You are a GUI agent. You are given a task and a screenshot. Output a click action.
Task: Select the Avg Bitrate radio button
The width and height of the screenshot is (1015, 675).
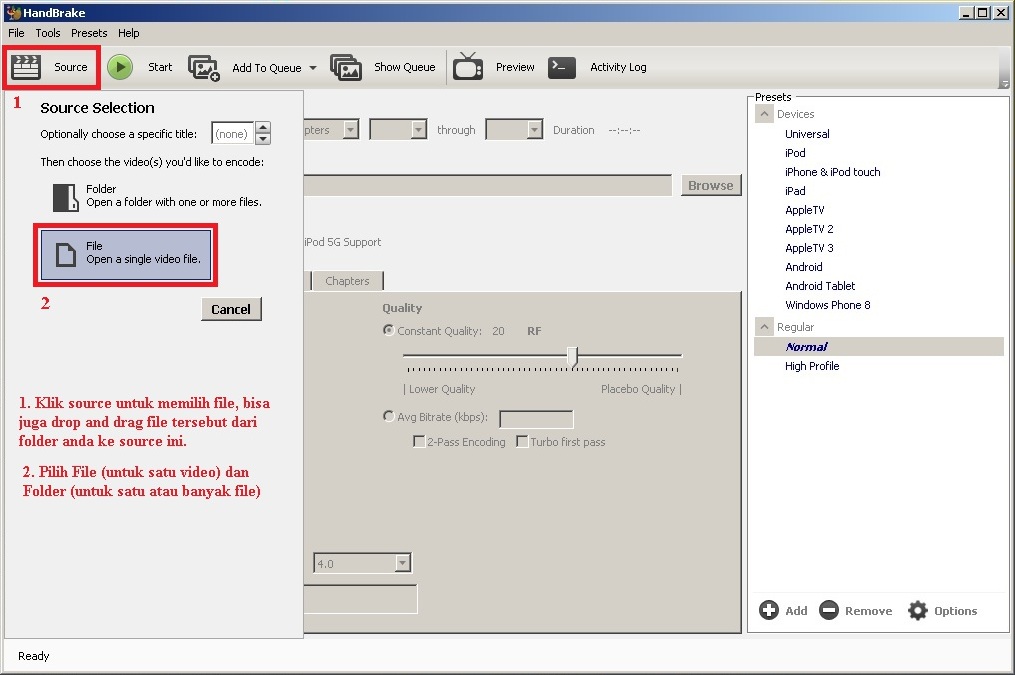point(388,416)
